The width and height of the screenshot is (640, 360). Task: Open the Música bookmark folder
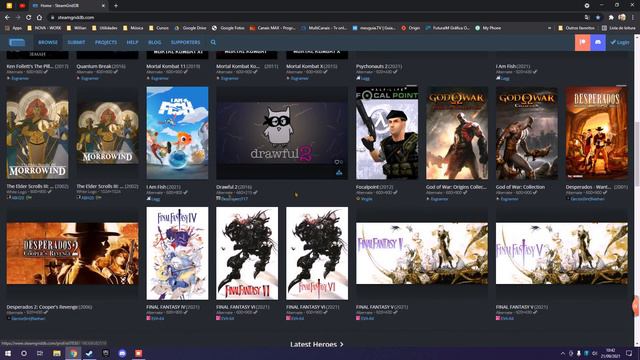pos(133,28)
